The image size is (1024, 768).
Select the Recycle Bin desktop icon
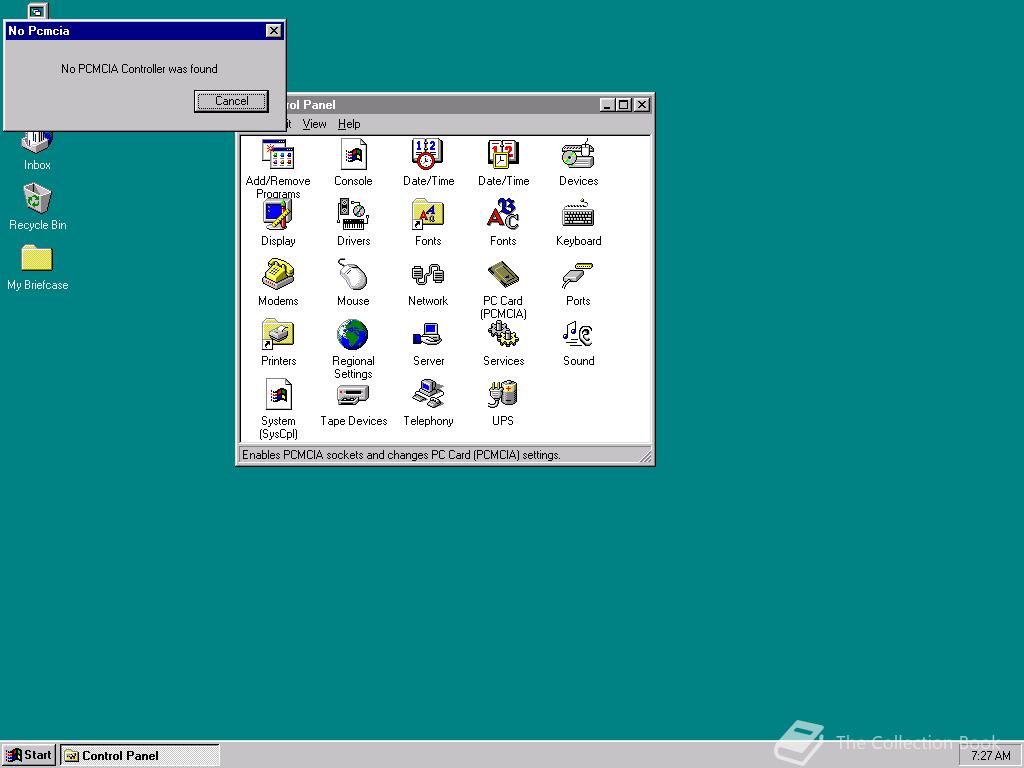click(37, 207)
